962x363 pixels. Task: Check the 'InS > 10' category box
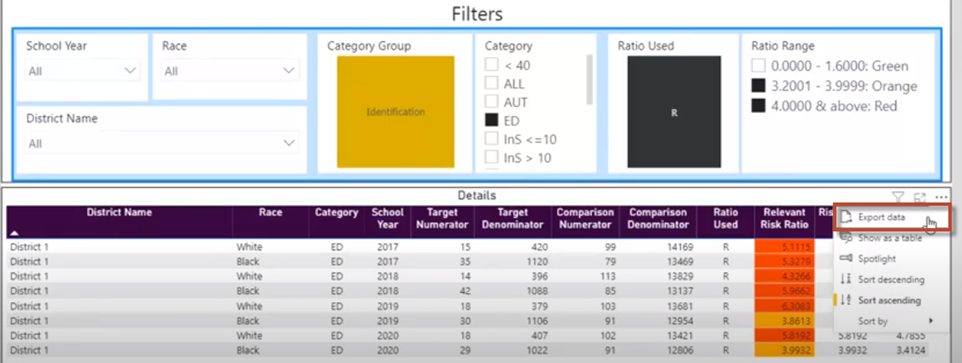491,158
